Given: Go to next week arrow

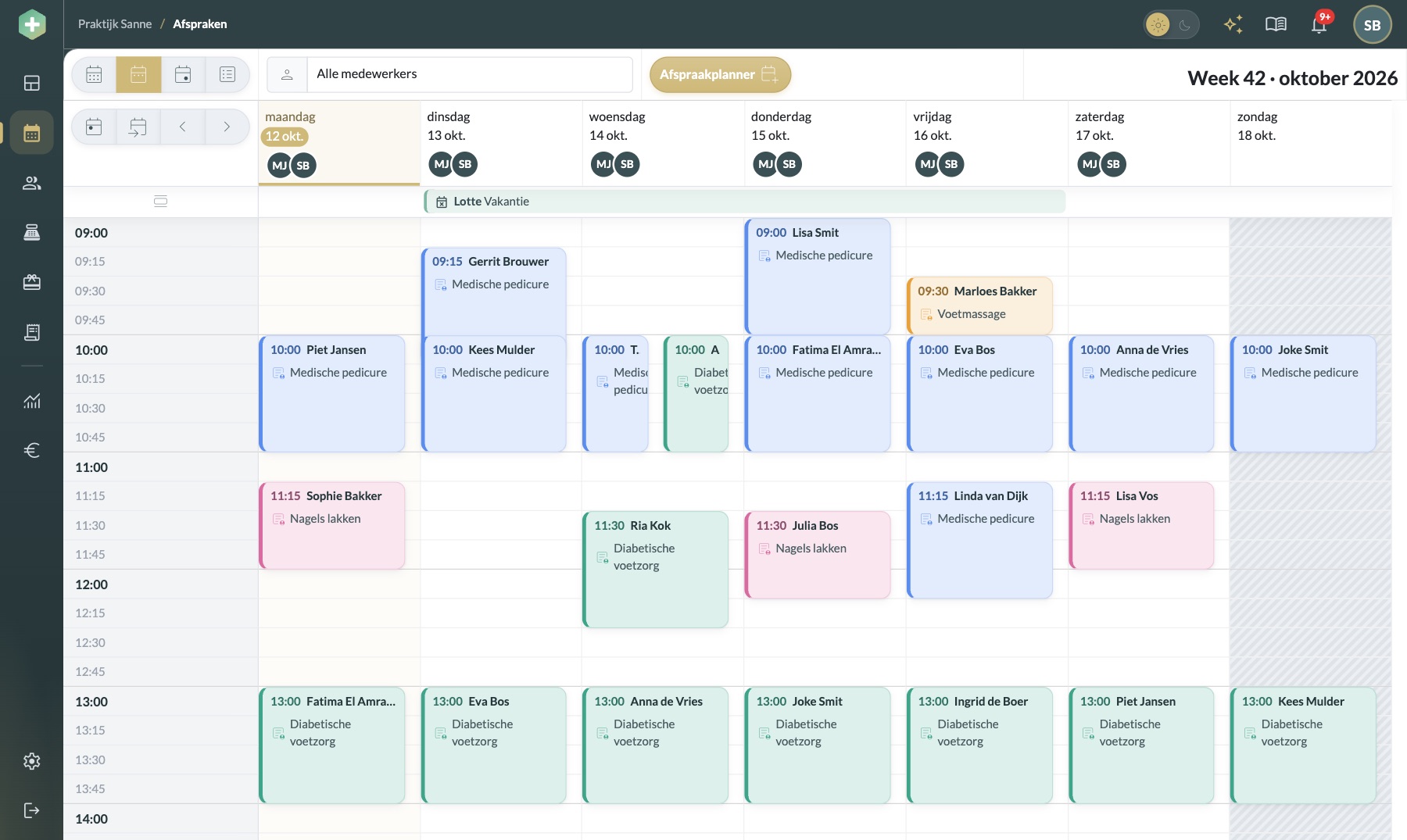Looking at the screenshot, I should coord(227,127).
